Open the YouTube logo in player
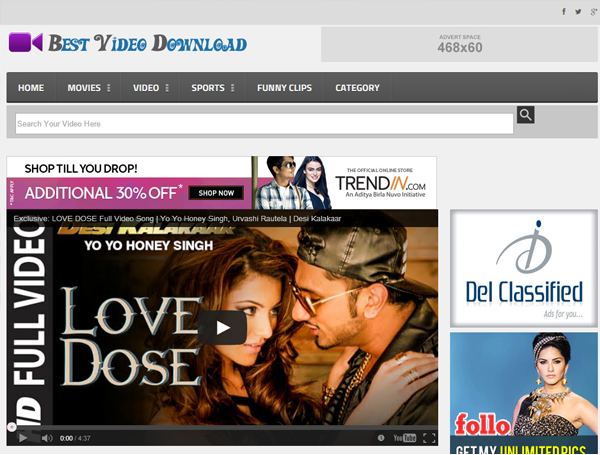 pos(404,438)
